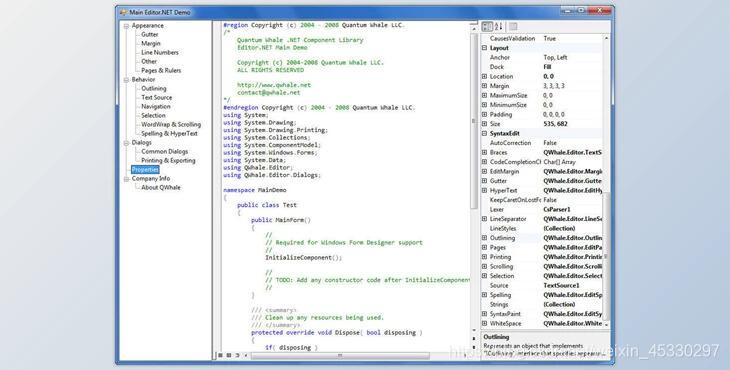The width and height of the screenshot is (730, 370).
Task: Click the editor horizontal scrollbar thumb
Action: (x=340, y=356)
